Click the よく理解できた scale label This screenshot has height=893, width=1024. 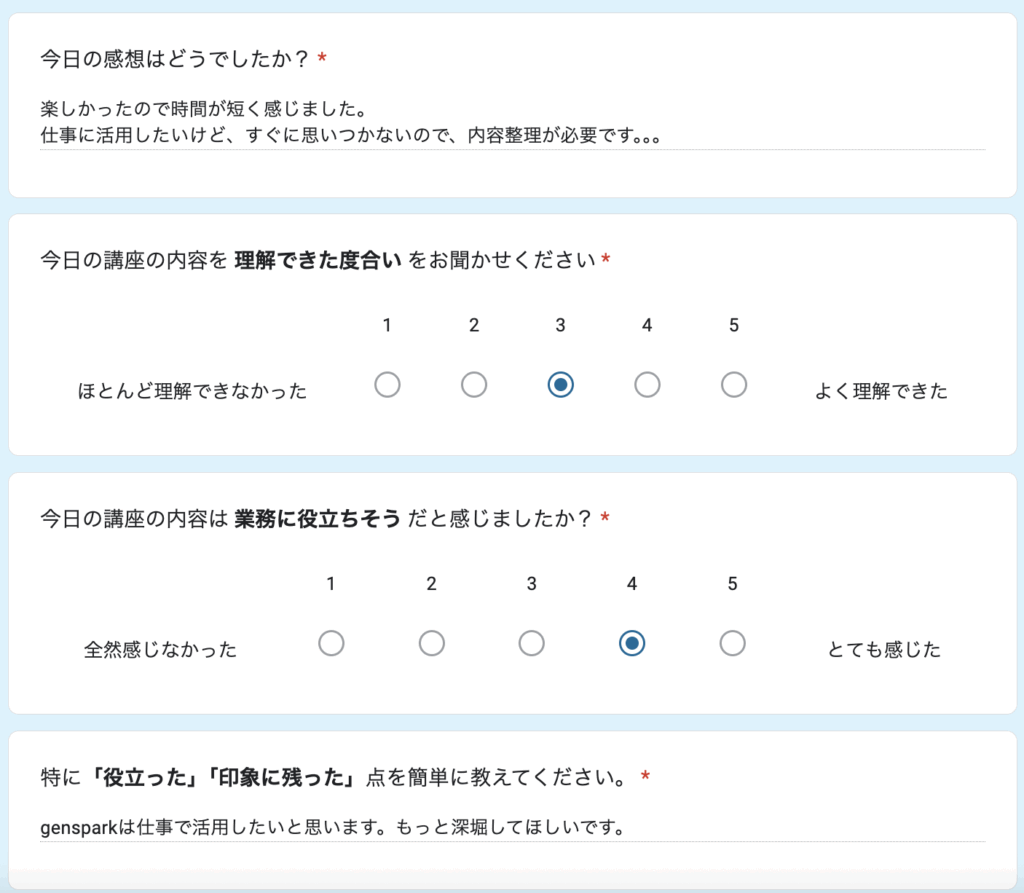(881, 391)
